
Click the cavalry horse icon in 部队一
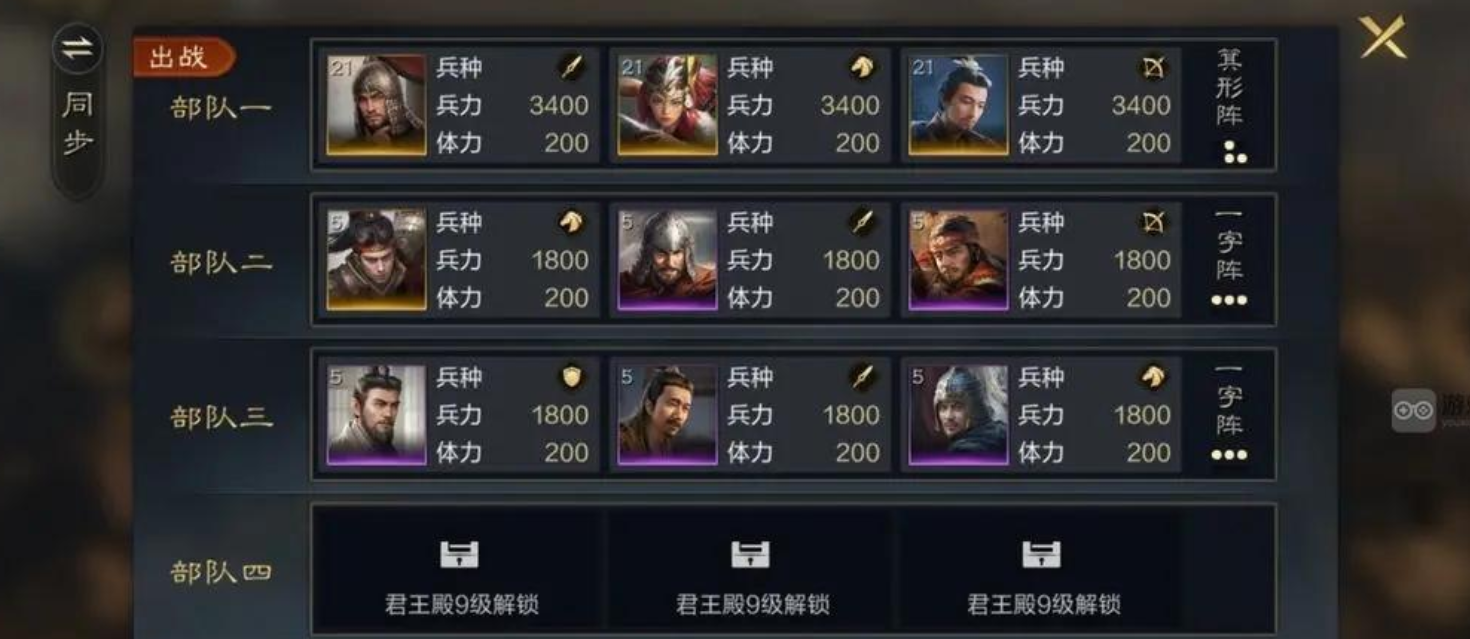click(x=863, y=67)
